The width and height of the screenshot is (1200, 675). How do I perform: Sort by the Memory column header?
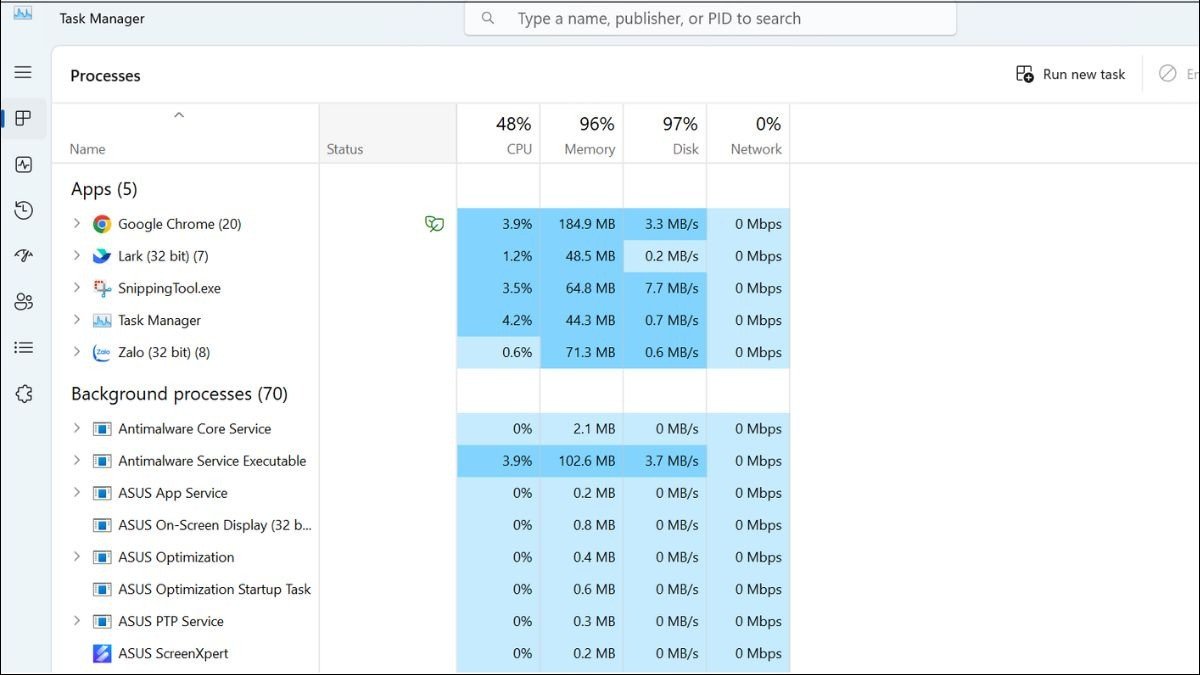[588, 135]
